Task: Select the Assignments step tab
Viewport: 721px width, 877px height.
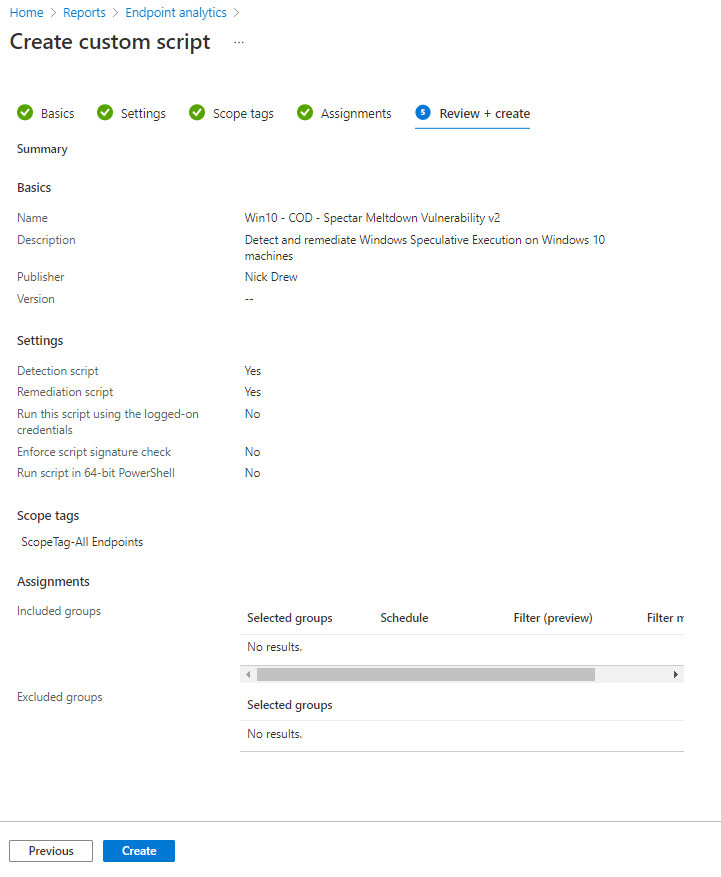Action: coord(355,114)
